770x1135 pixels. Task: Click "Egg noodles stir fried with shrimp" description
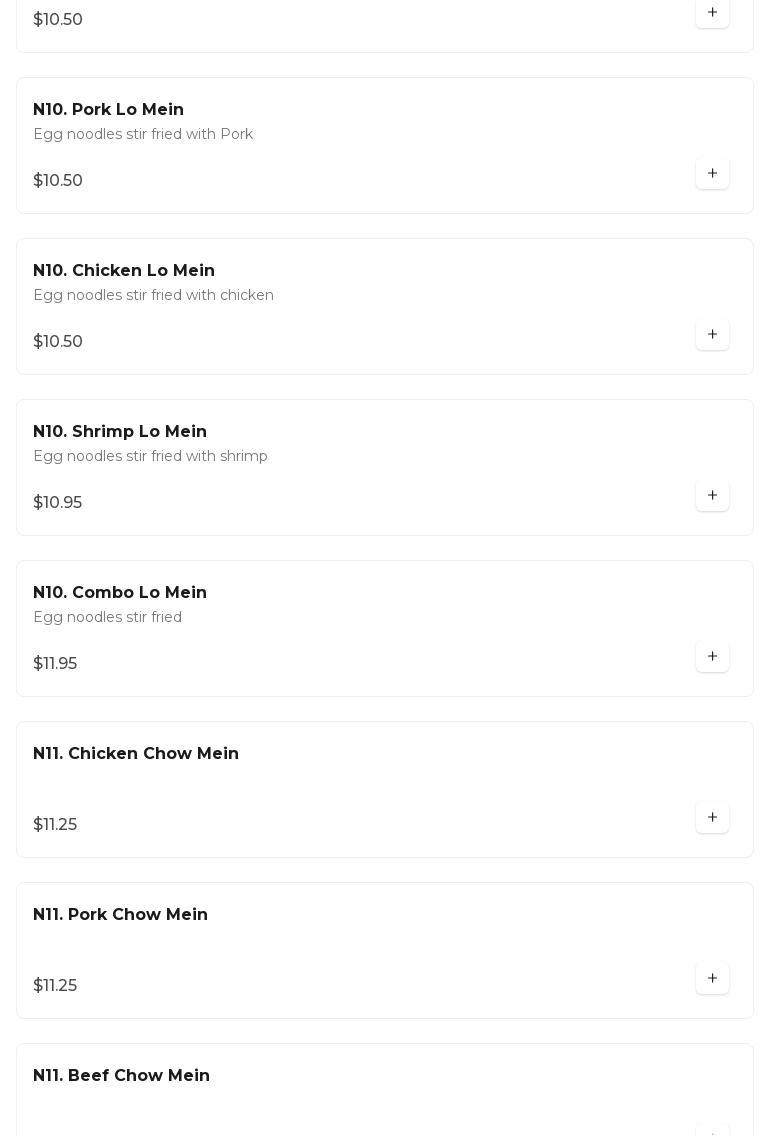(150, 457)
